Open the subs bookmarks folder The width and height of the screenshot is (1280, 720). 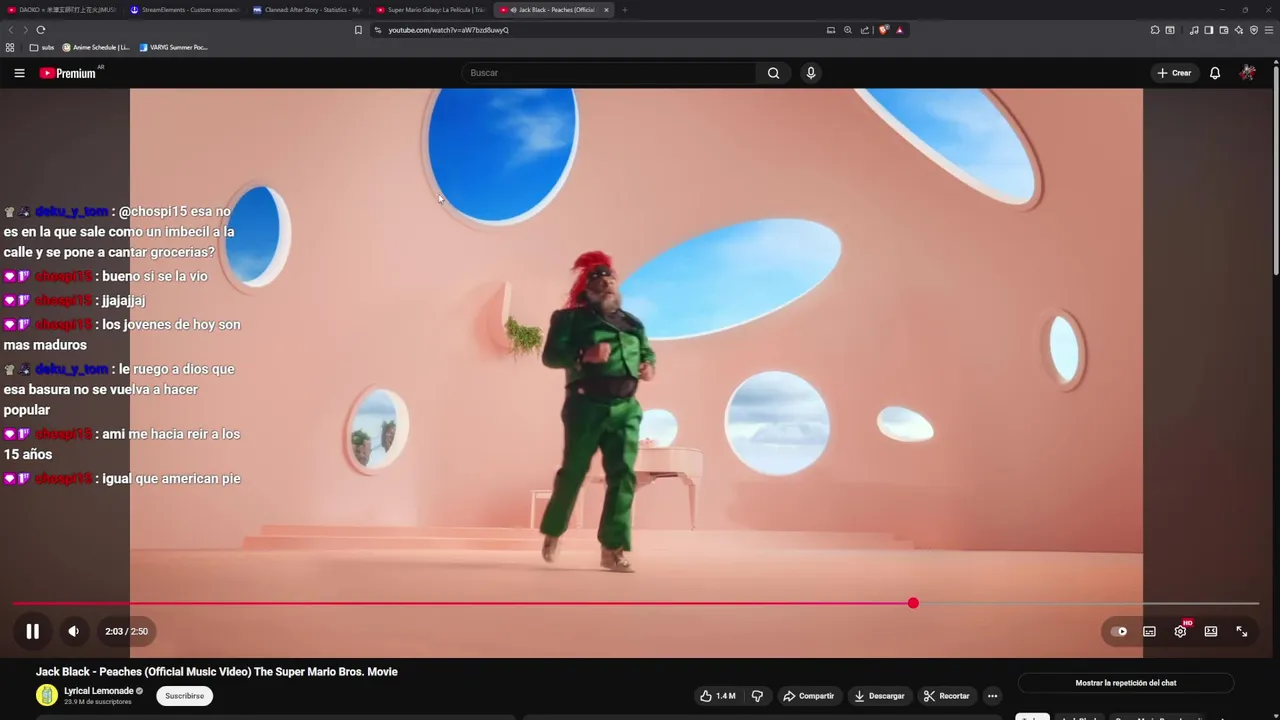click(x=42, y=47)
